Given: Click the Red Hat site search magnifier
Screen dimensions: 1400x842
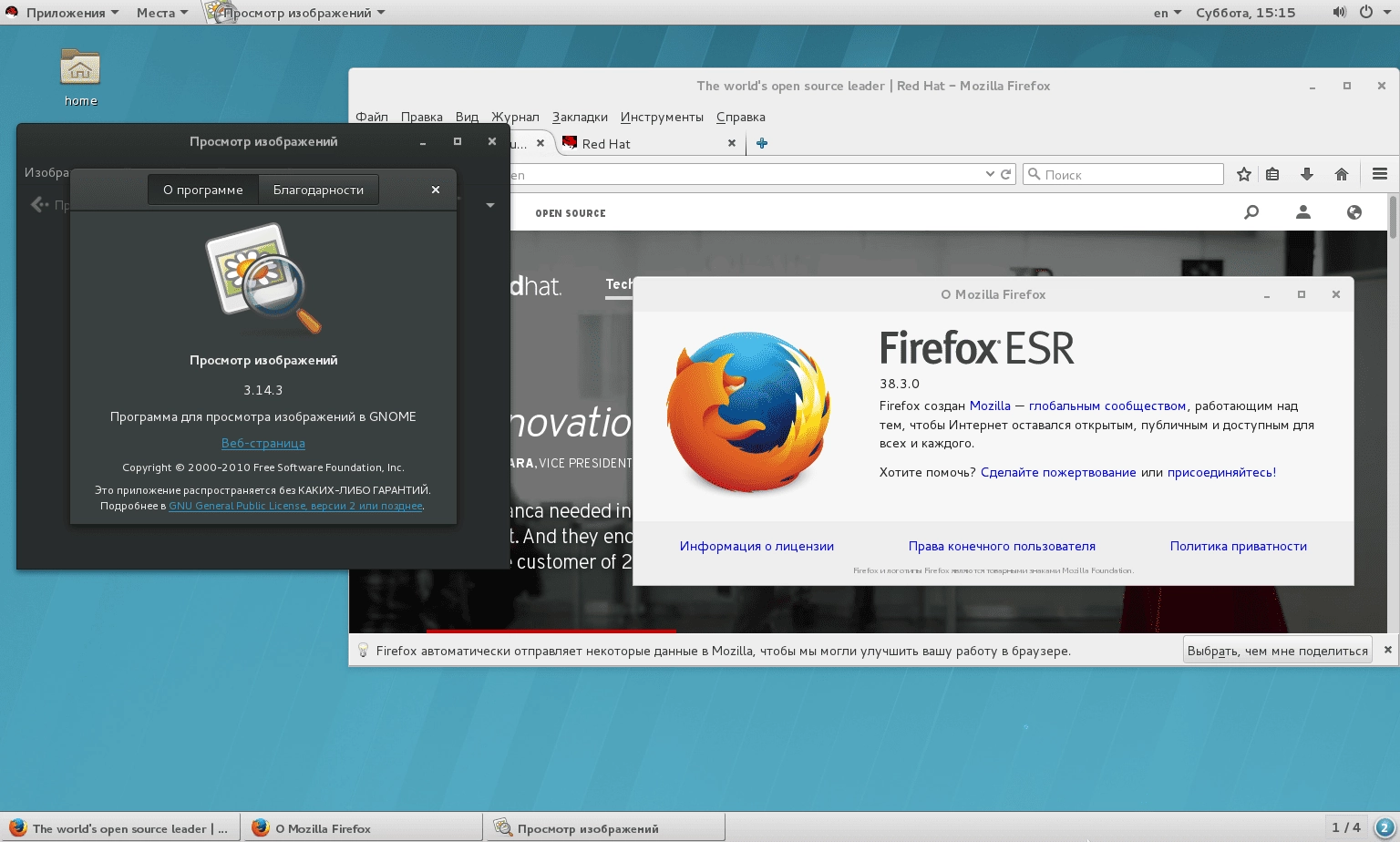Looking at the screenshot, I should point(1251,212).
